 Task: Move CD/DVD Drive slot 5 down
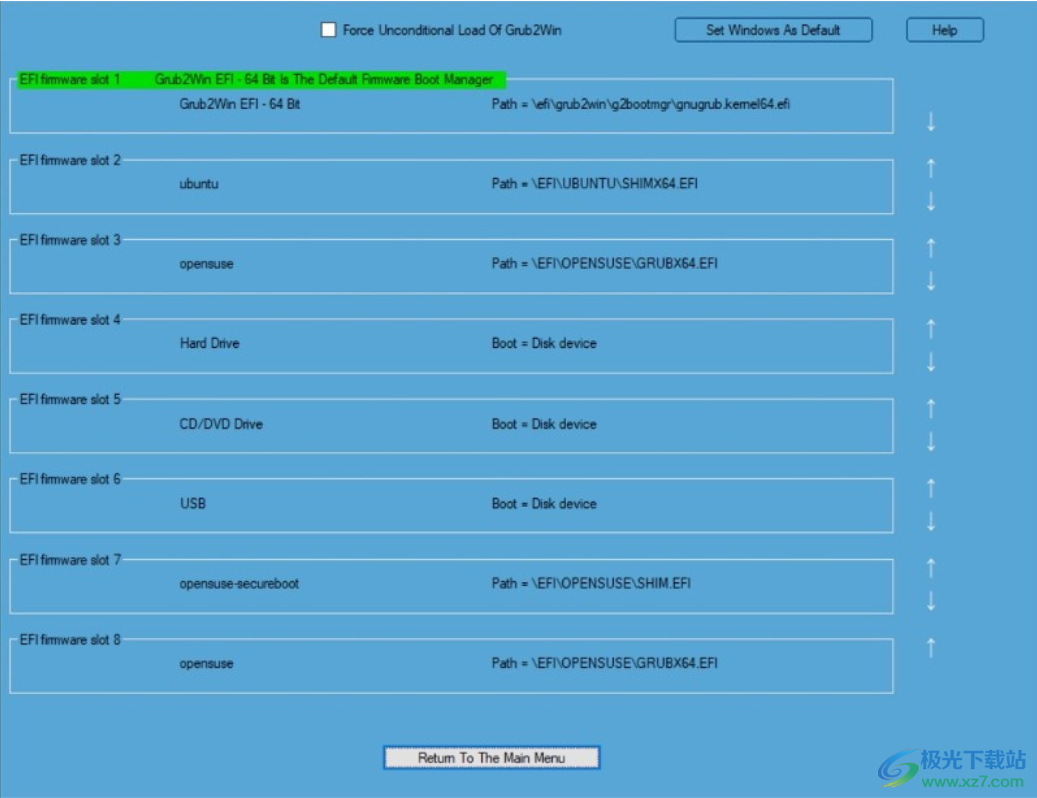pos(931,442)
